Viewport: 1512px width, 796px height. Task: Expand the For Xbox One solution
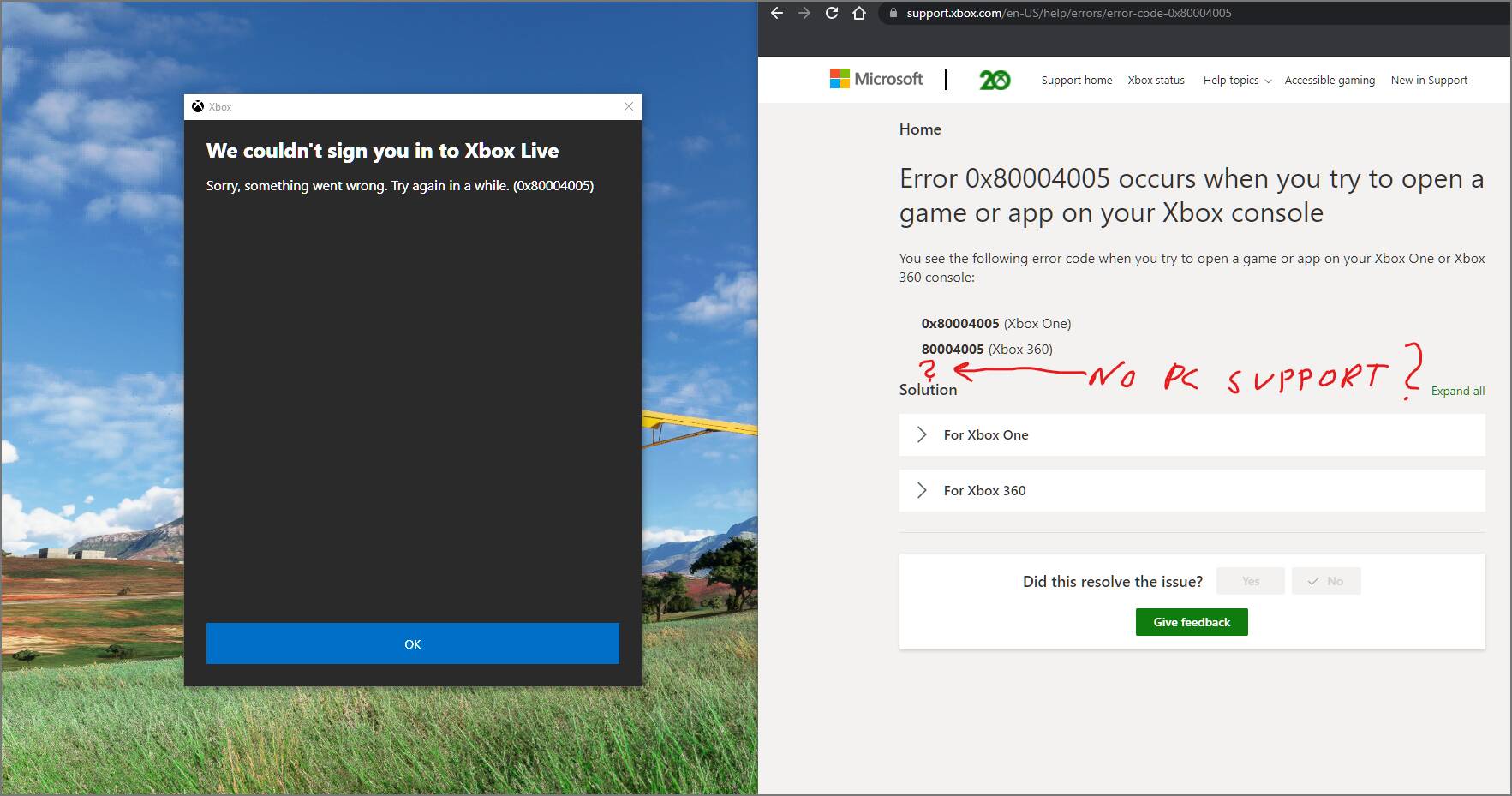pos(1192,434)
